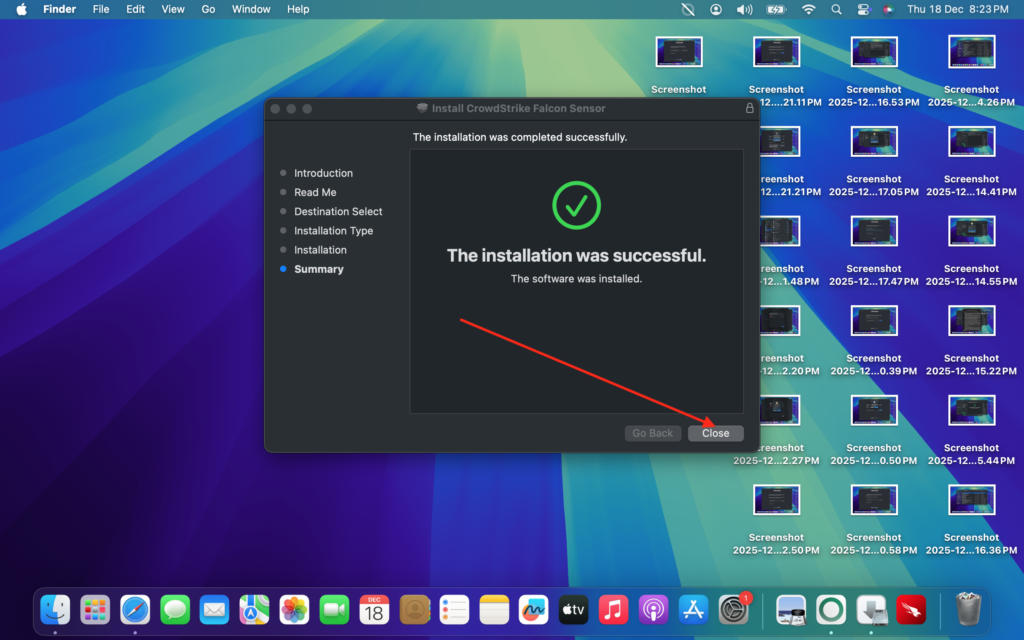Screen dimensions: 1024x640
Task: Open the red CrowdStrike Falcon icon in the Dock
Action: (x=911, y=610)
